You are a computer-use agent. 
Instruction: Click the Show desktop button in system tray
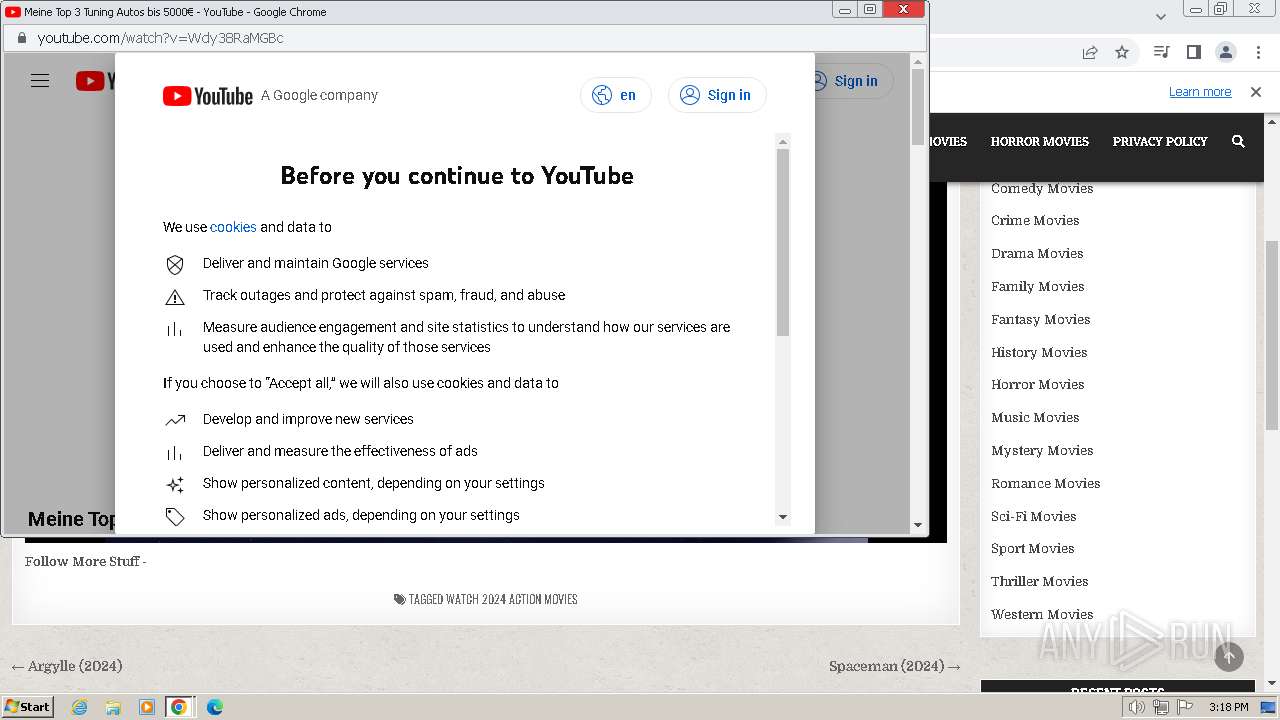pos(1269,707)
